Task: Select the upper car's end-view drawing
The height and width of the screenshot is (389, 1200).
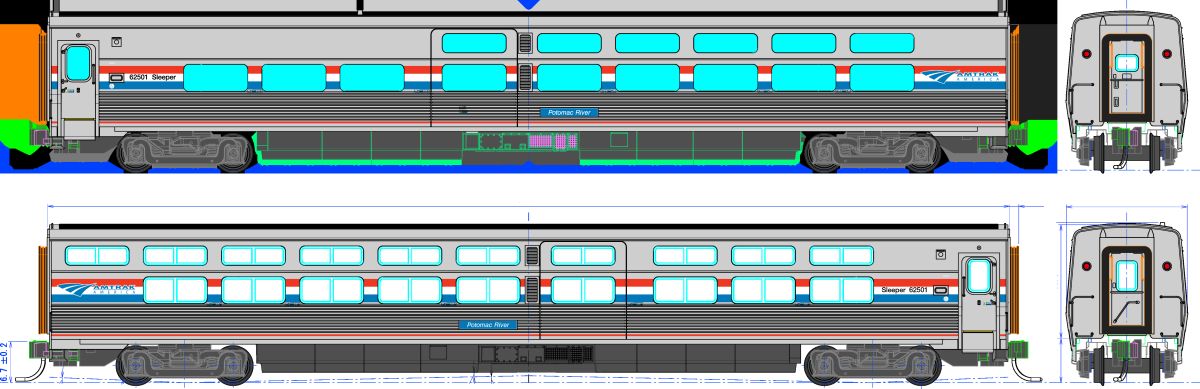Action: click(1127, 93)
